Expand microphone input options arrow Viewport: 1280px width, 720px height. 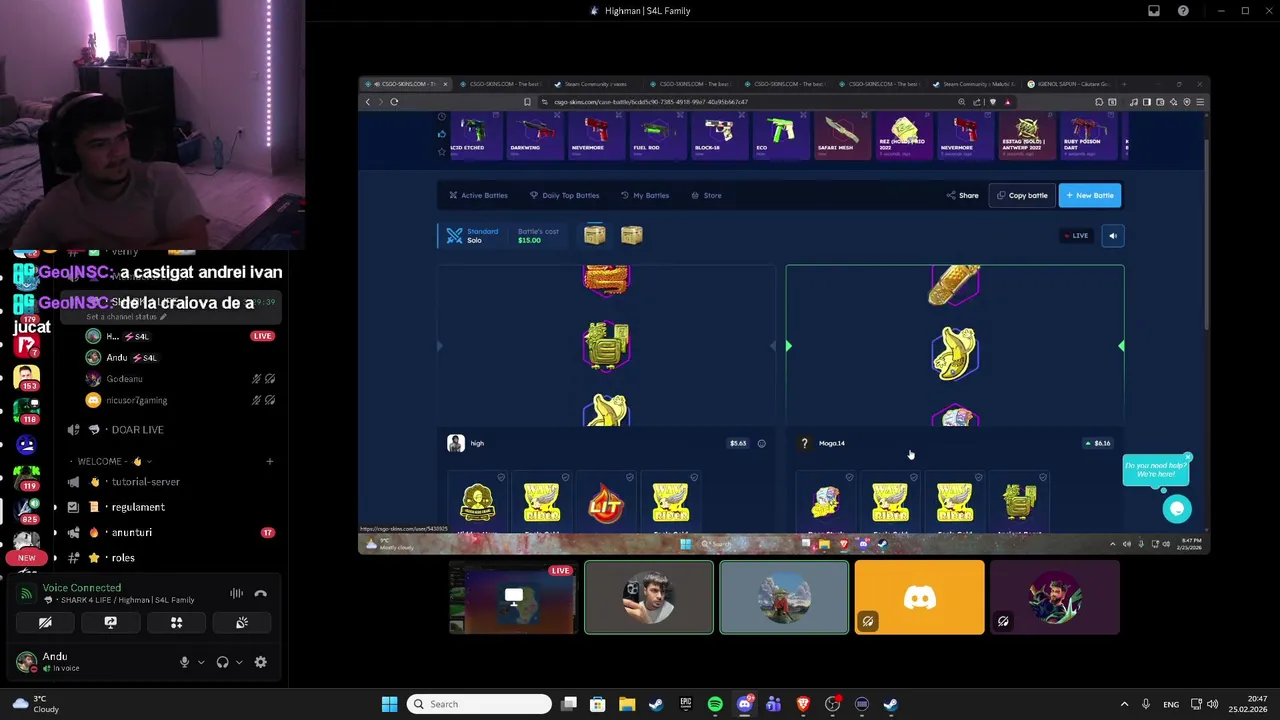(x=201, y=662)
